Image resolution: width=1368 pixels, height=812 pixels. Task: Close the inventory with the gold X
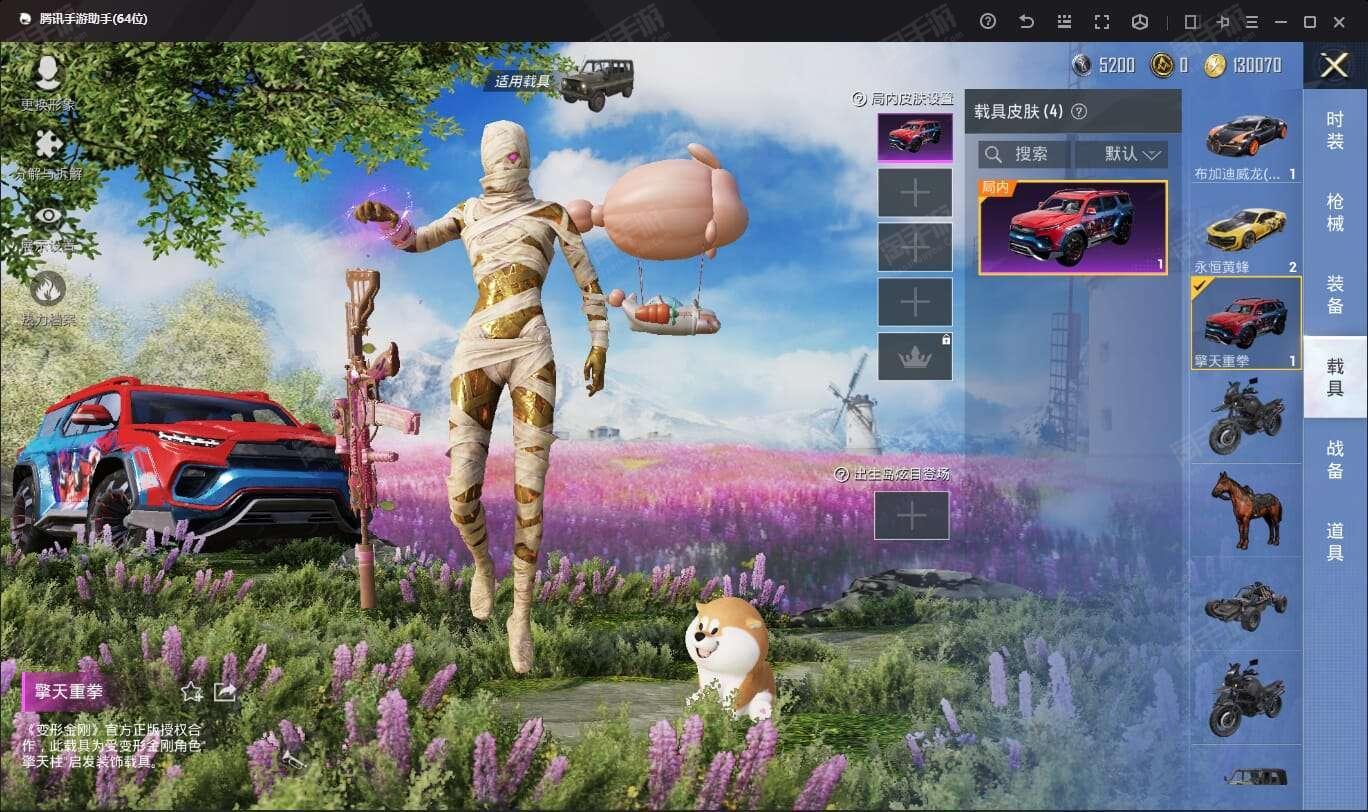point(1334,66)
